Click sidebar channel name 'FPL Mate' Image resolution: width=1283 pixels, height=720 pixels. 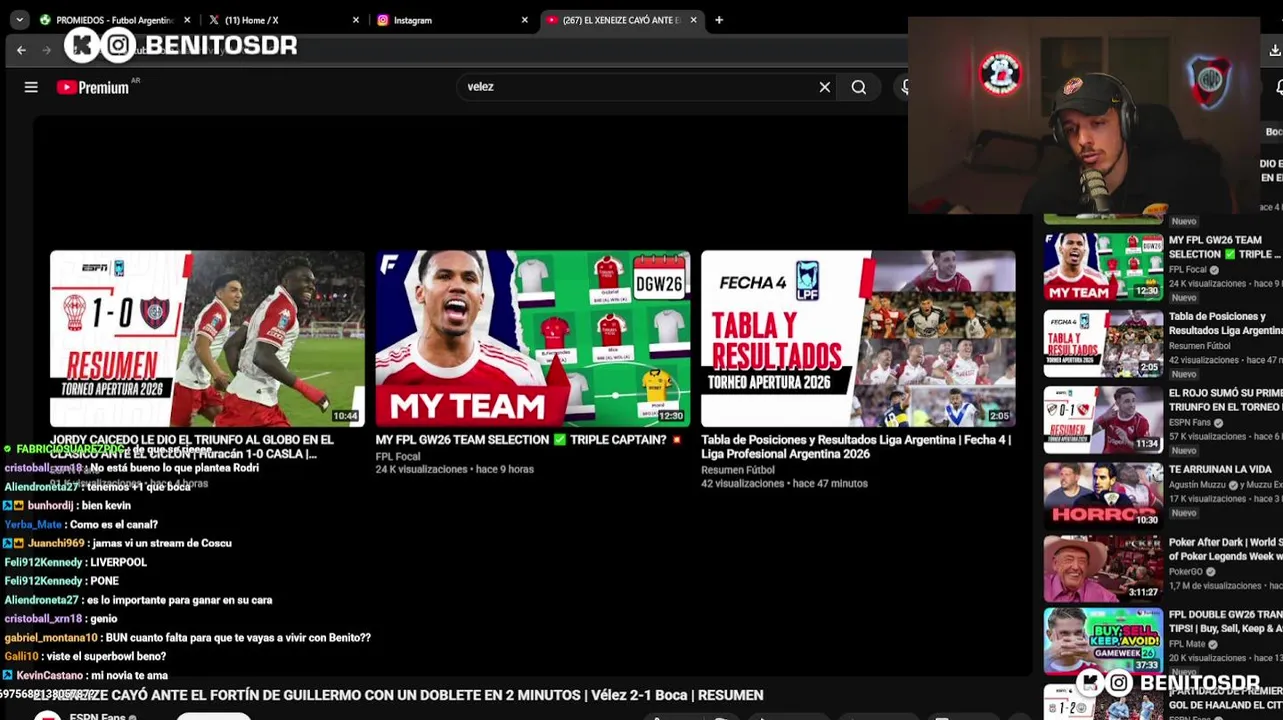point(1189,645)
